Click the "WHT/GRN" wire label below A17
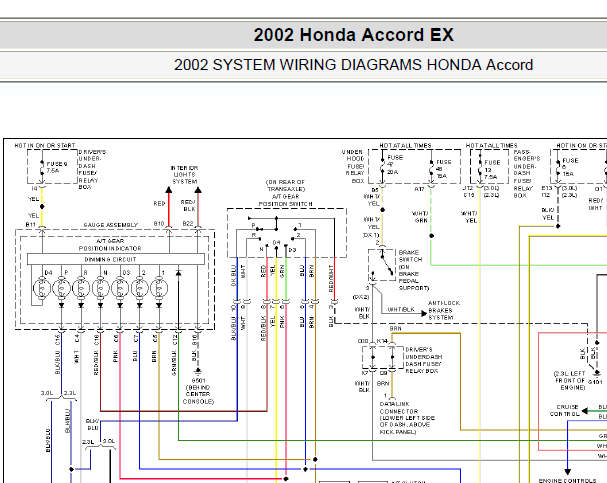 pyautogui.click(x=420, y=217)
